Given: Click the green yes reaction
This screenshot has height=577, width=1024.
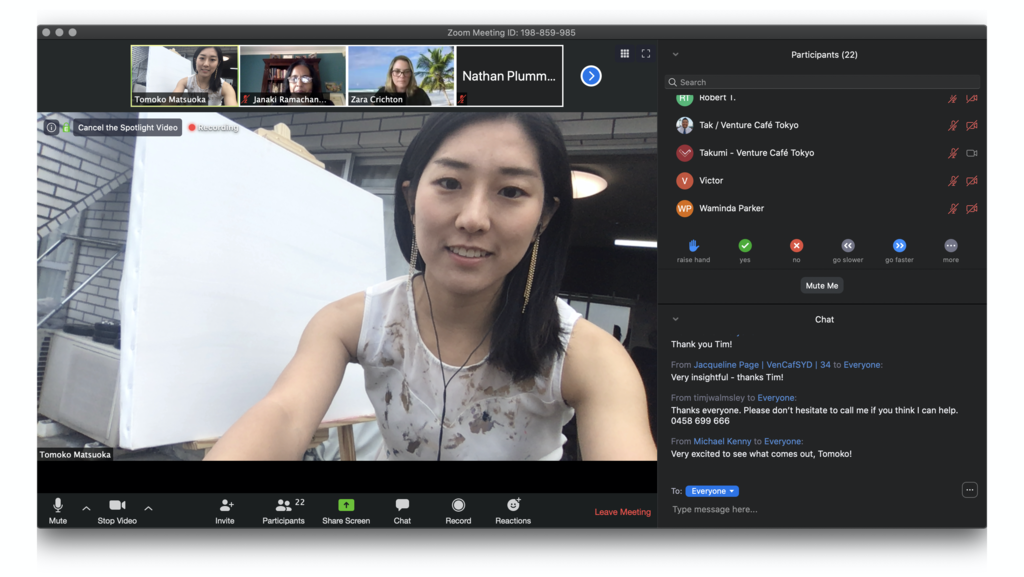Looking at the screenshot, I should click(745, 246).
